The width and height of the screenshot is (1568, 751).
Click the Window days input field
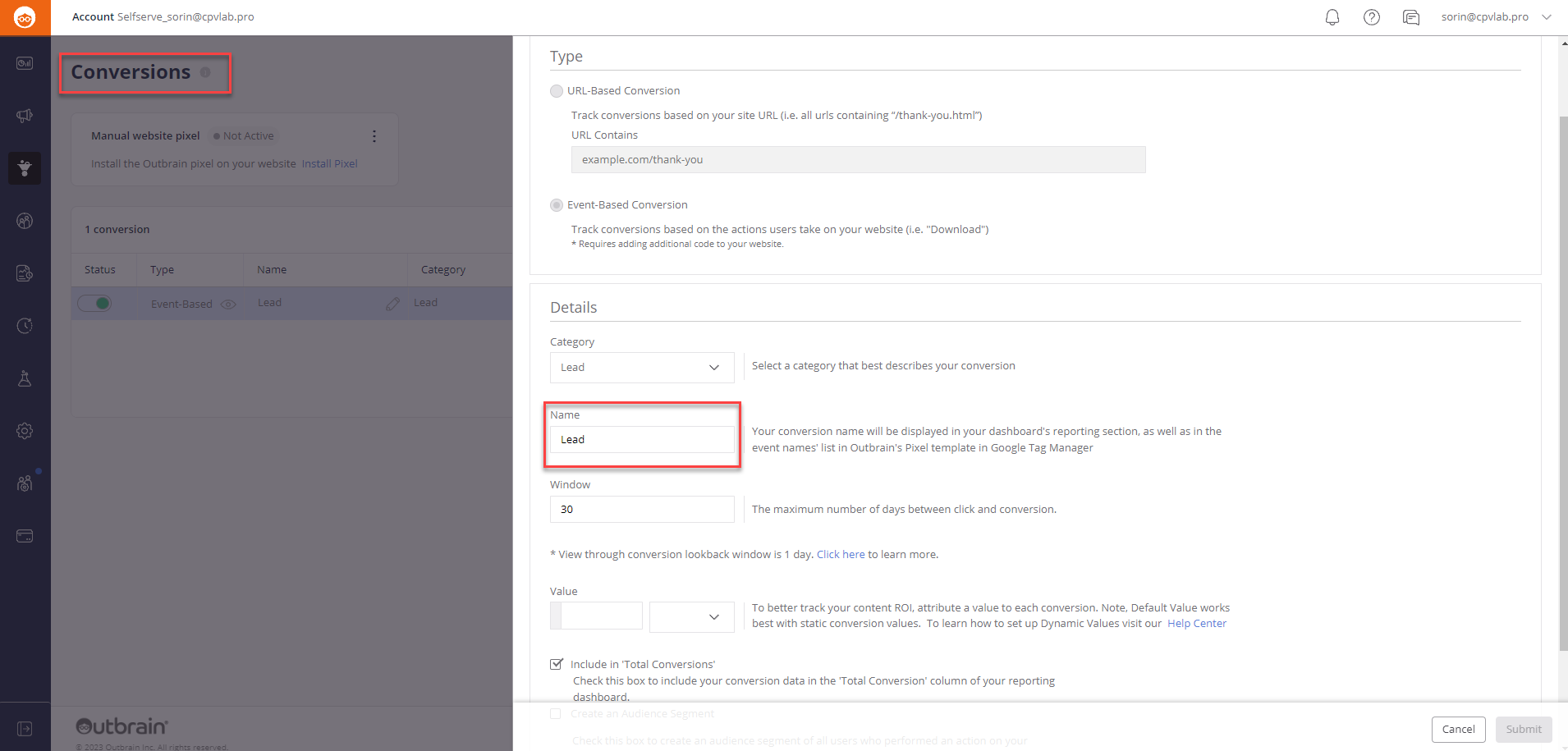coord(641,510)
